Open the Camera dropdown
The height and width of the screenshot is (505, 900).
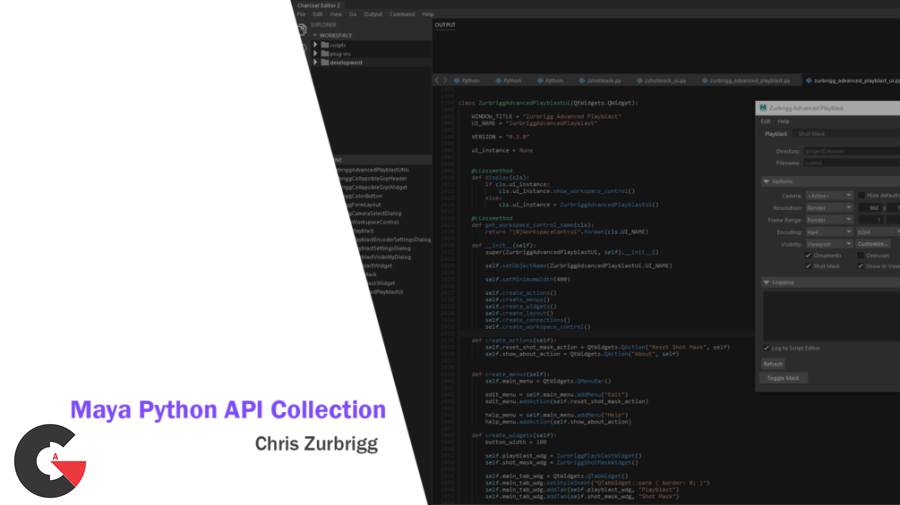tap(829, 196)
